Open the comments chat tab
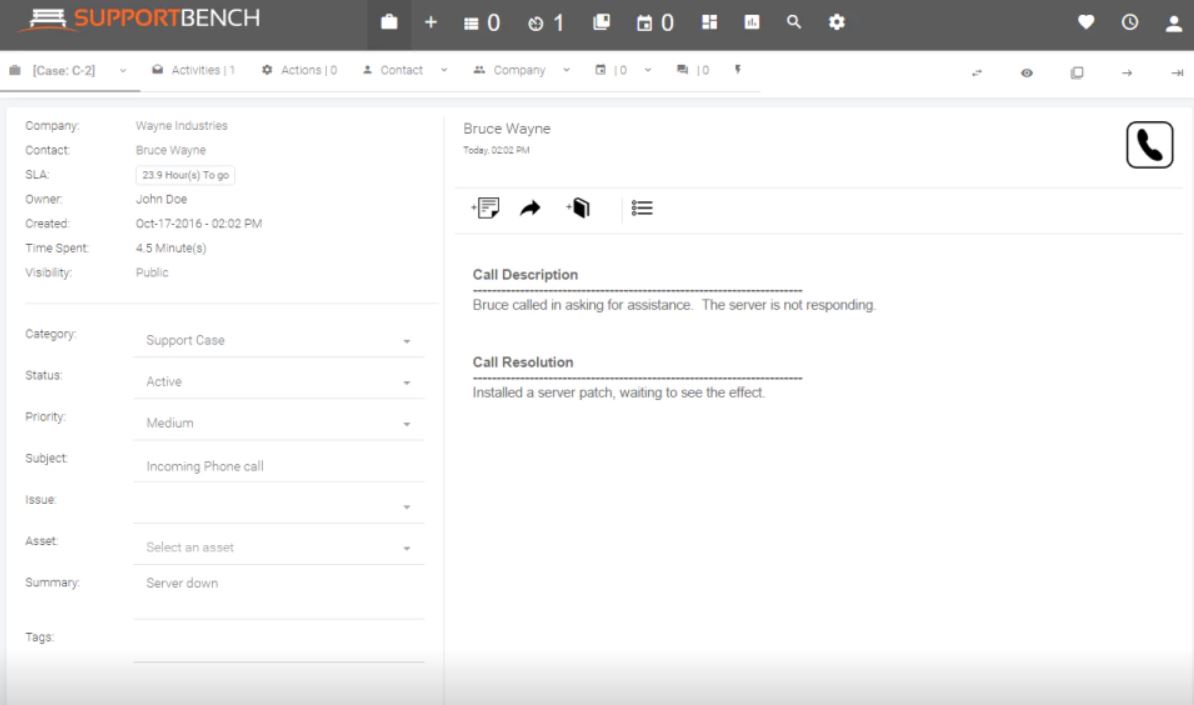This screenshot has height=705, width=1194. pyautogui.click(x=693, y=70)
